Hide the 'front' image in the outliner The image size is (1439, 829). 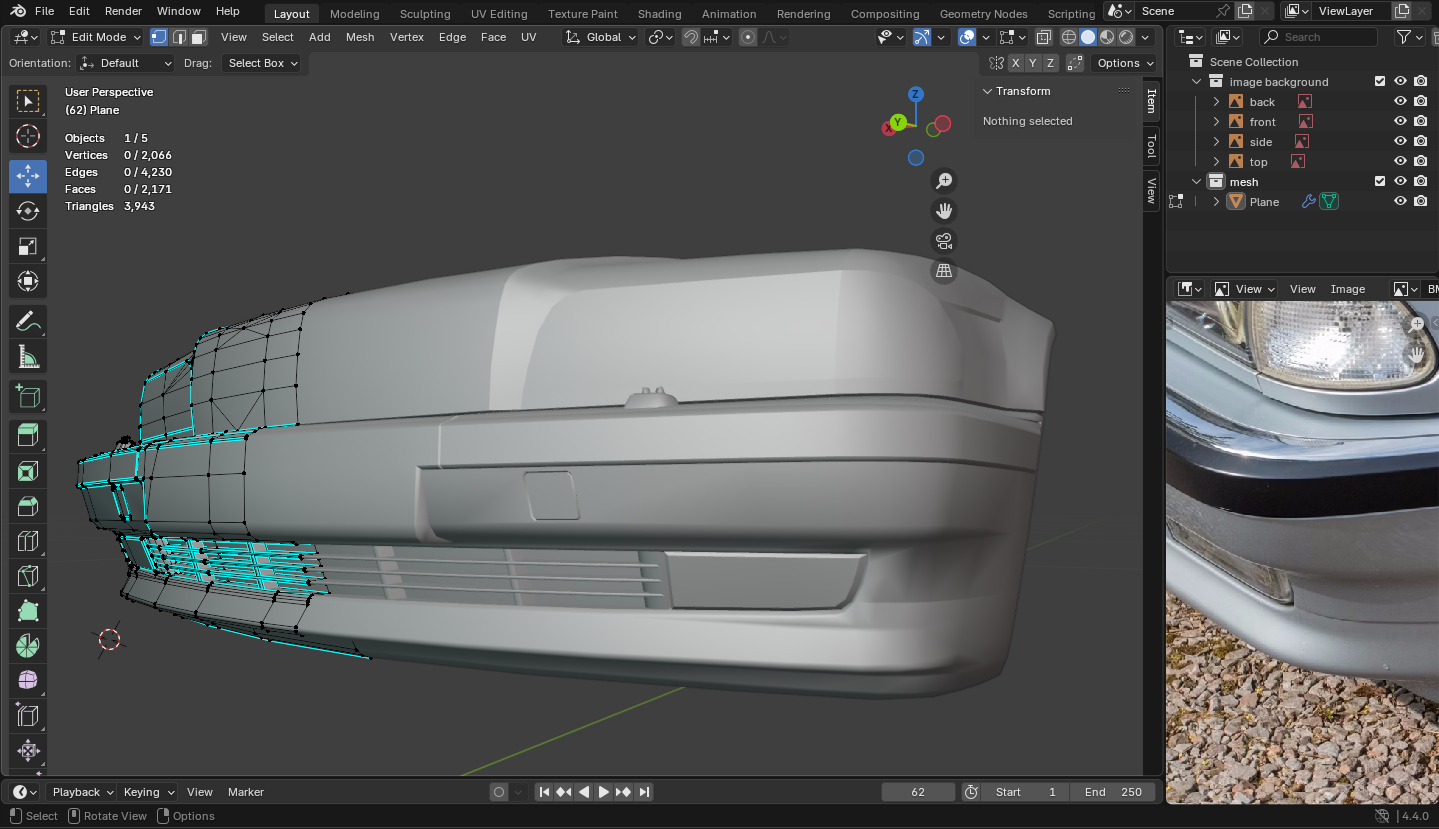[1400, 122]
